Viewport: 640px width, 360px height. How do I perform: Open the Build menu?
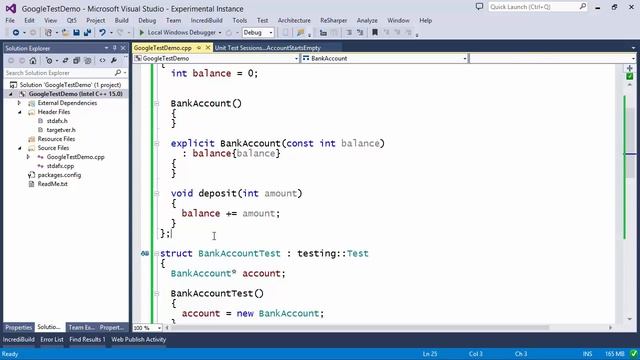pos(121,20)
